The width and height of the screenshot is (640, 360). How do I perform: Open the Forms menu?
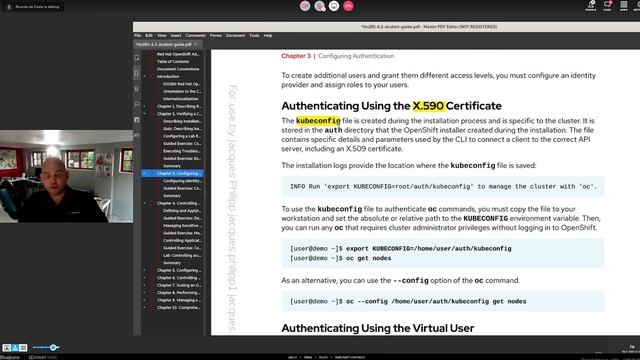[x=216, y=36]
